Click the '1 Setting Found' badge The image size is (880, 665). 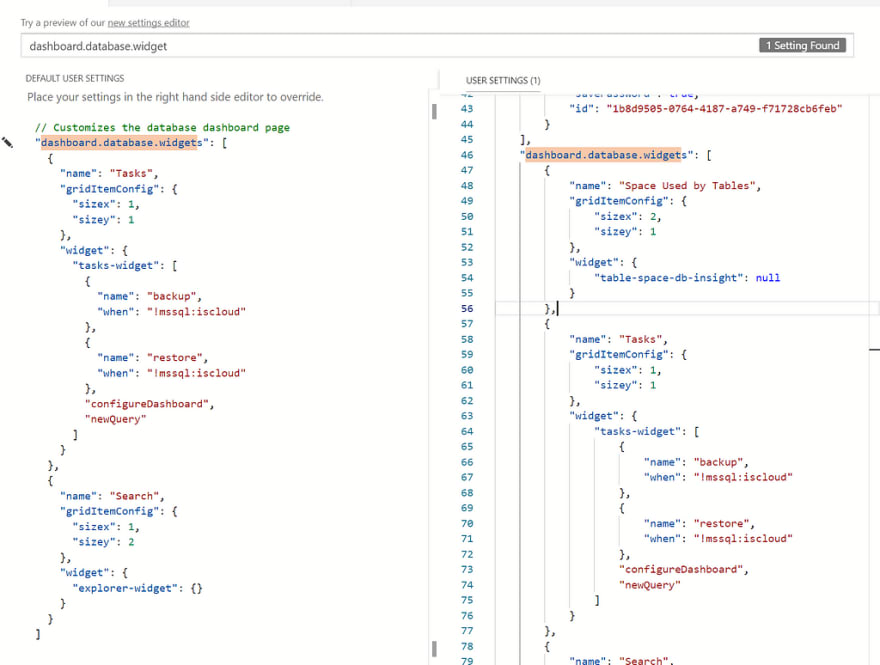click(x=802, y=45)
